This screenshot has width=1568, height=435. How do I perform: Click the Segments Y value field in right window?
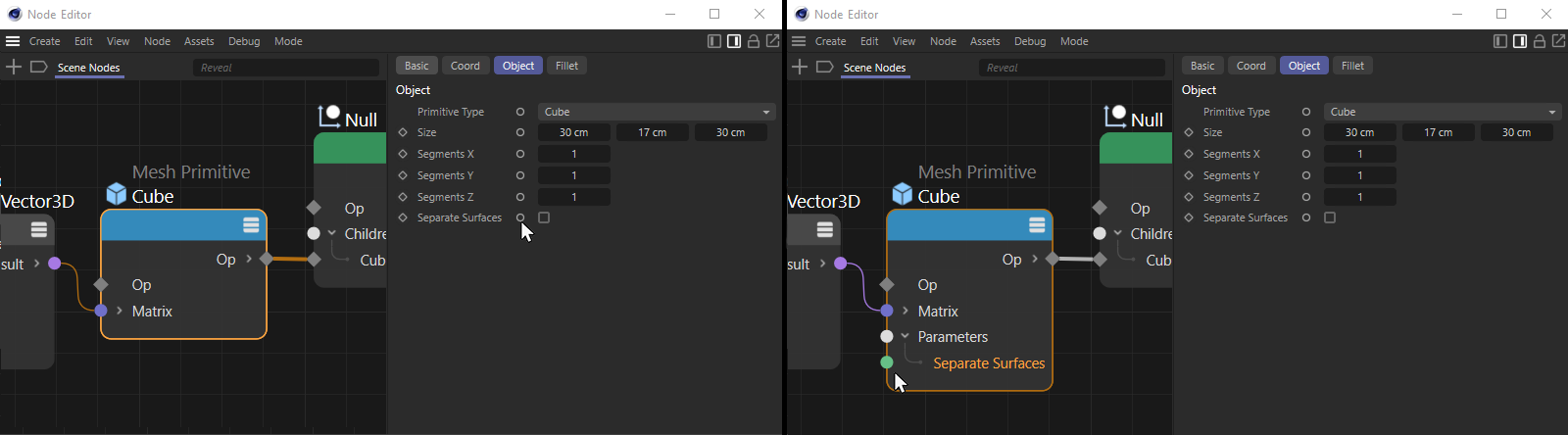pos(1359,175)
